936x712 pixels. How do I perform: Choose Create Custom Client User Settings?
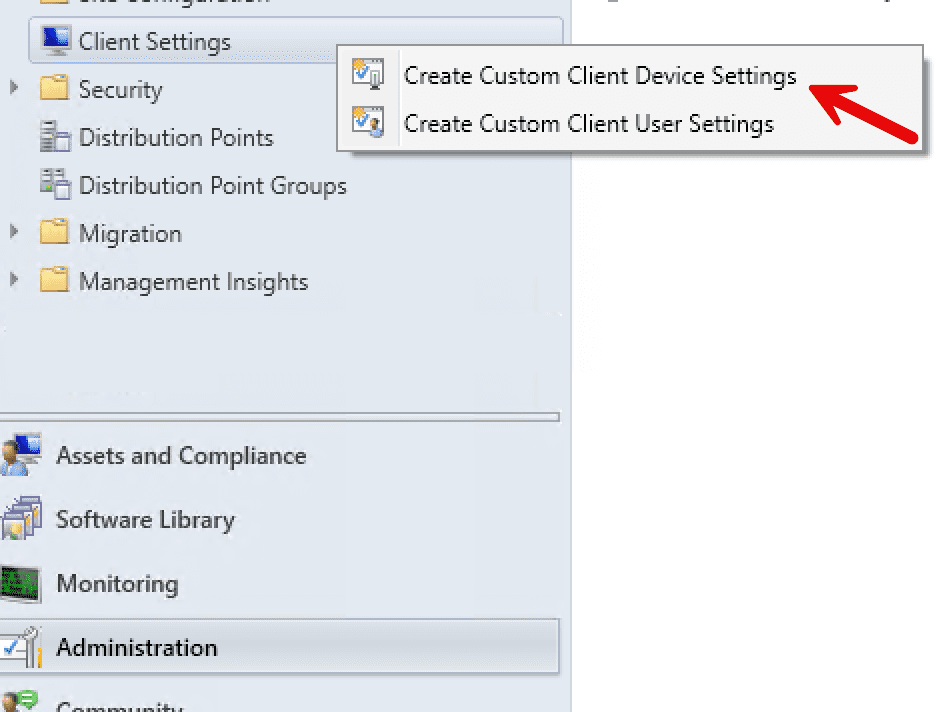[587, 123]
